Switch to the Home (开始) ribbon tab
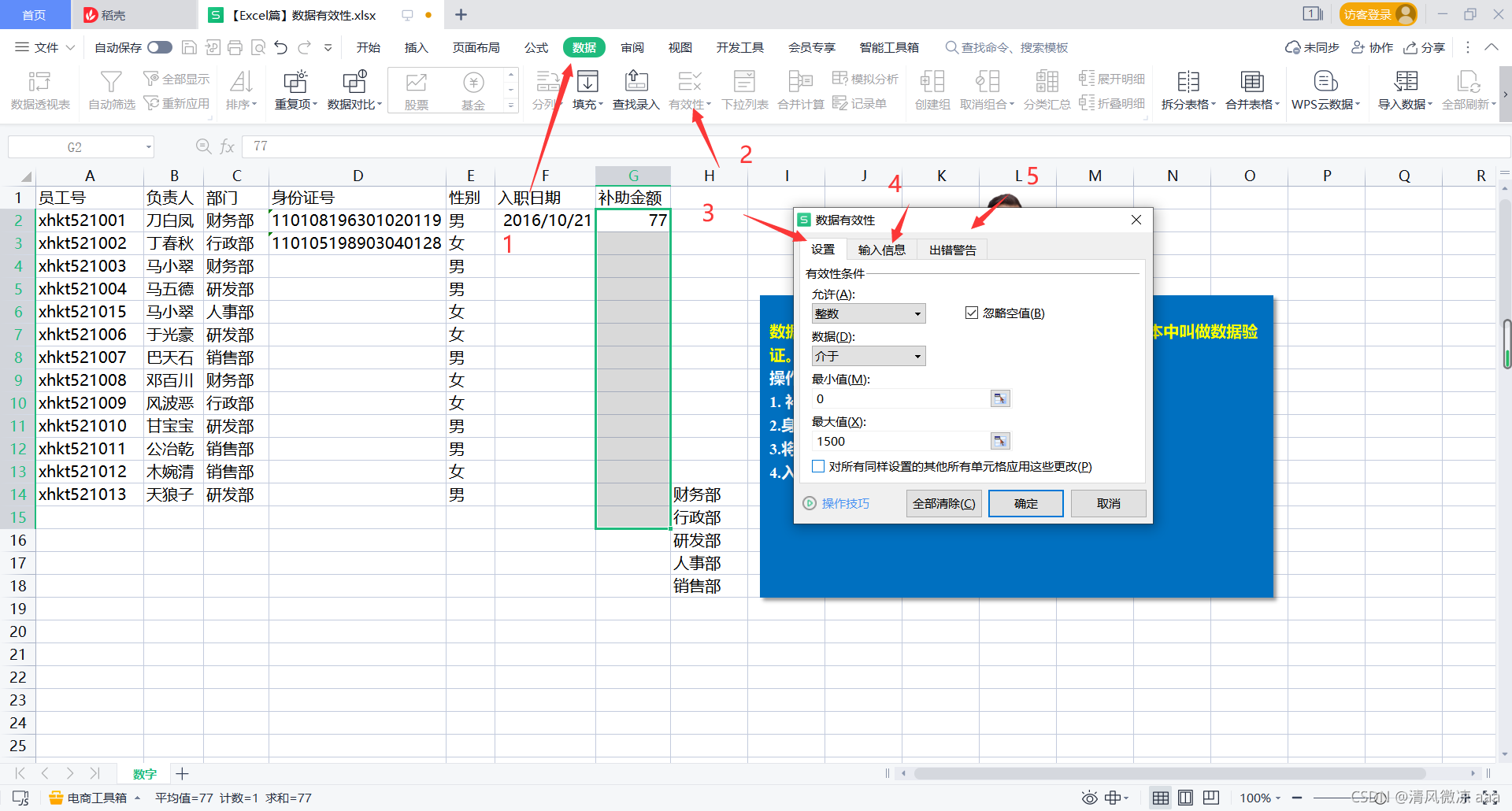The width and height of the screenshot is (1512, 811). 368,47
